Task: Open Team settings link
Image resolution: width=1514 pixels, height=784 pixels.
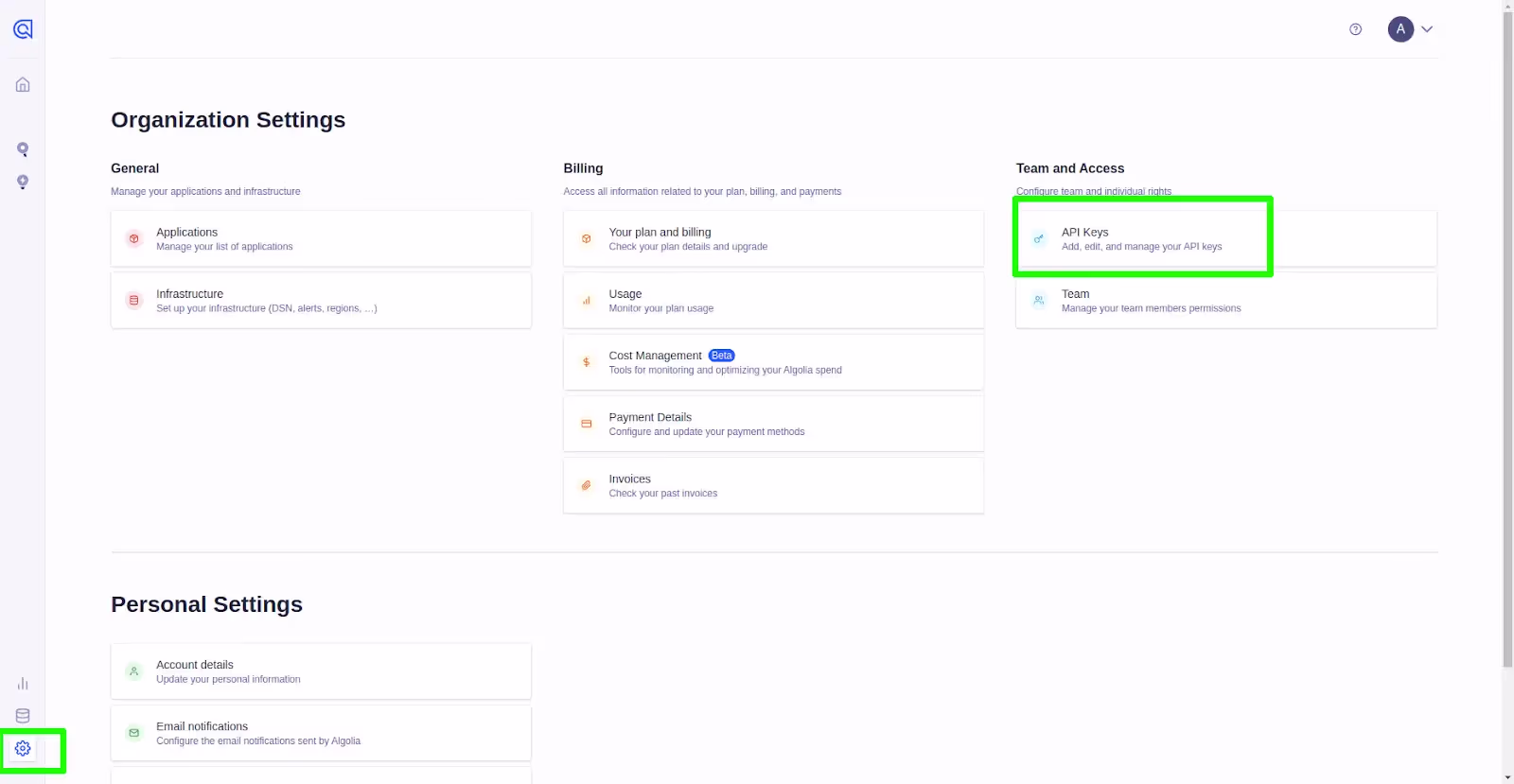Action: point(1226,301)
